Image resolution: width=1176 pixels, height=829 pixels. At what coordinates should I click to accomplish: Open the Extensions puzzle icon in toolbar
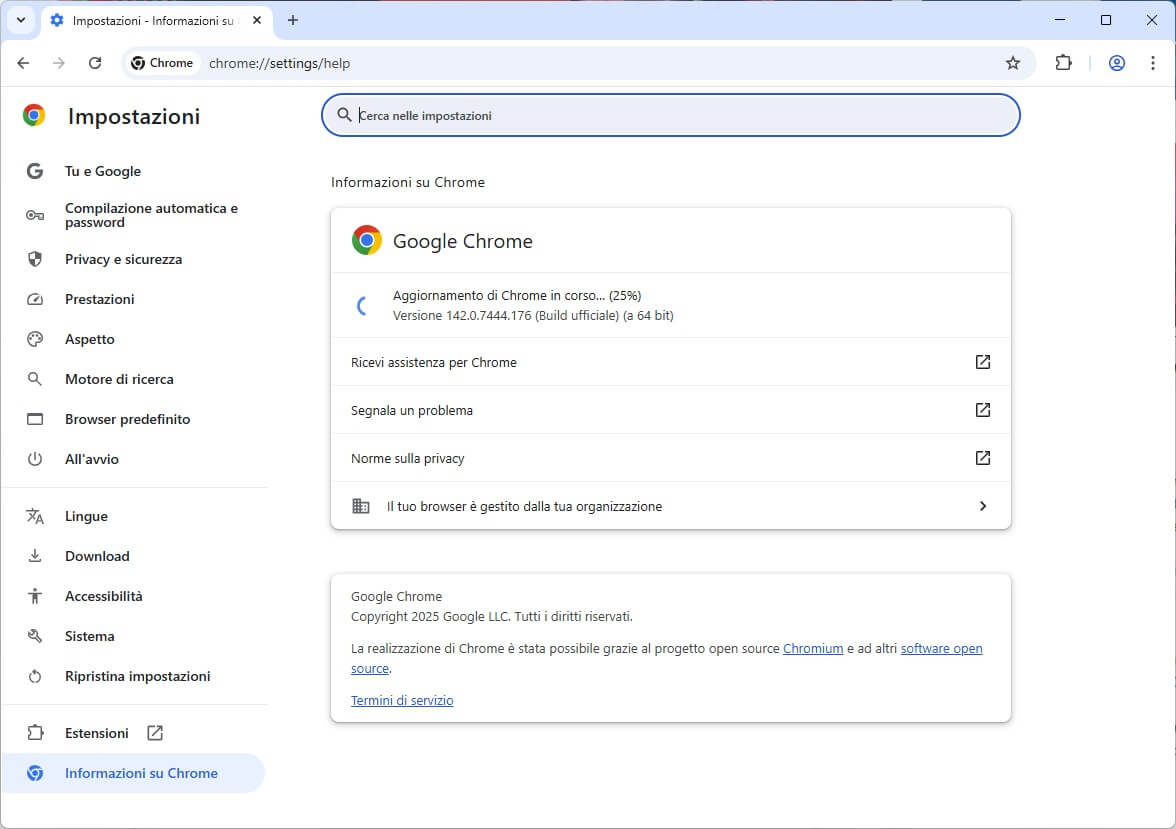point(1063,63)
